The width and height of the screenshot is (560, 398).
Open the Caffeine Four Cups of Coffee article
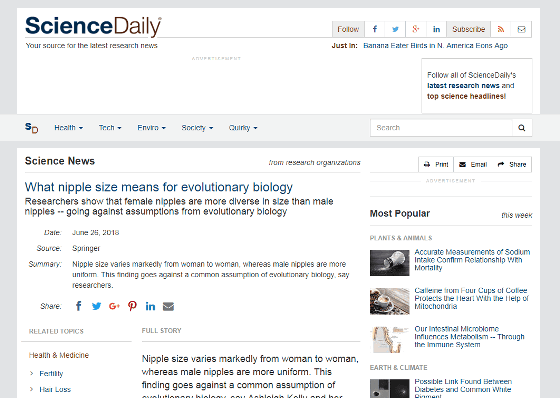(471, 298)
